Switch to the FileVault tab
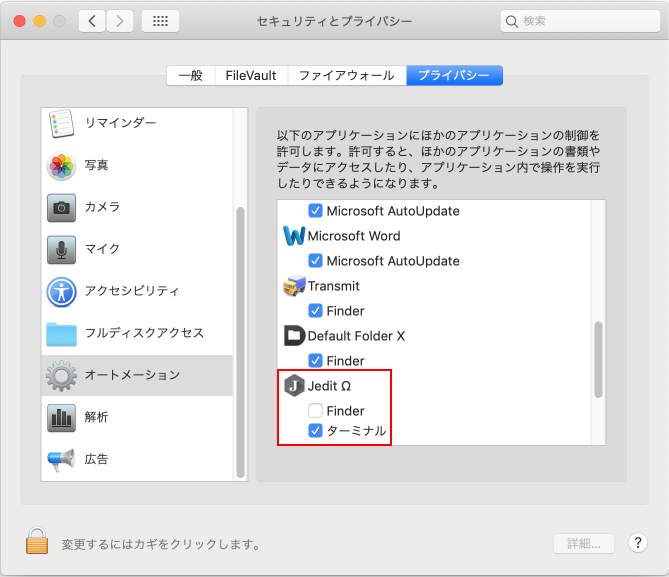 point(251,76)
